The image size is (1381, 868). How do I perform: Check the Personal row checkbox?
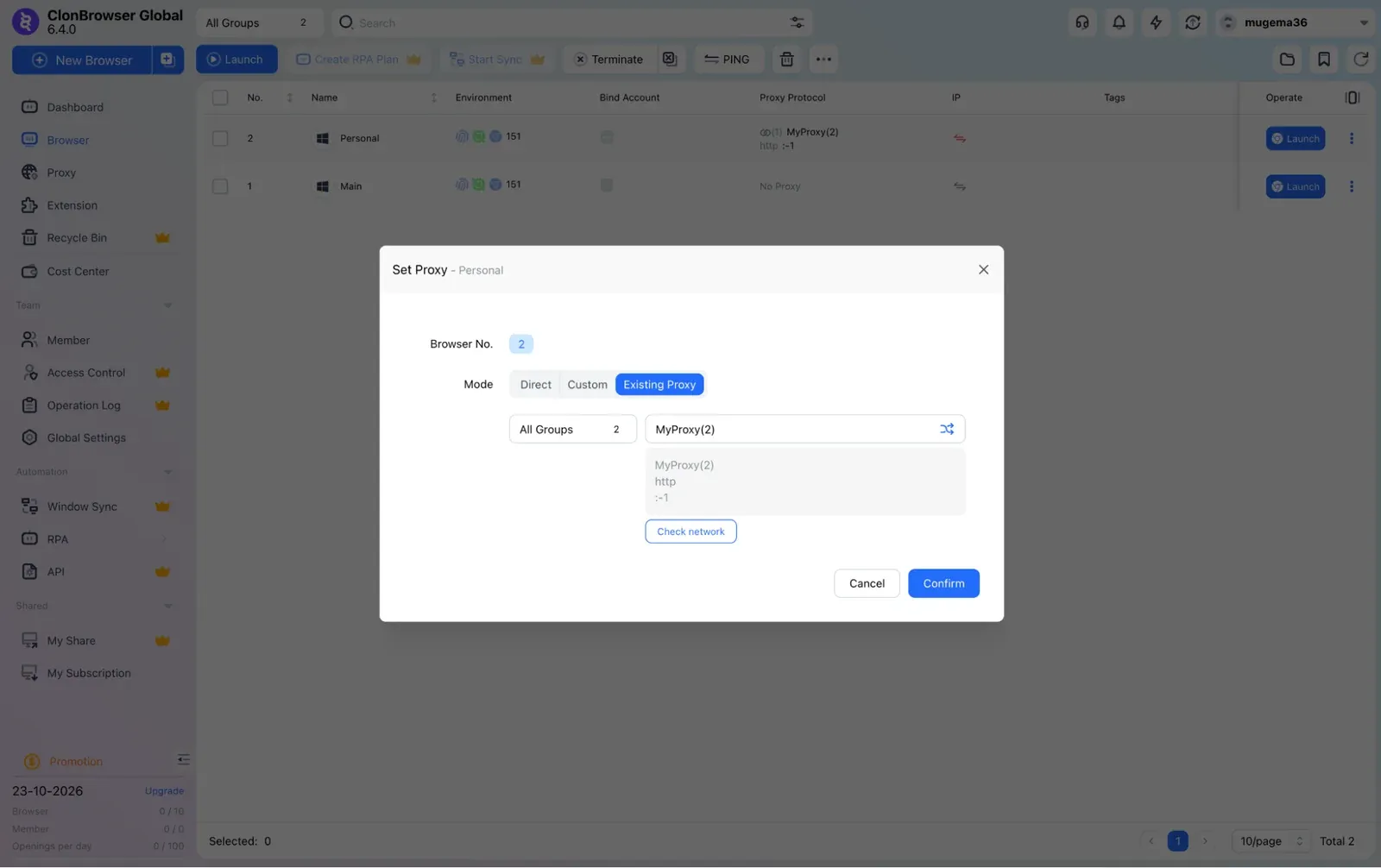click(x=220, y=138)
